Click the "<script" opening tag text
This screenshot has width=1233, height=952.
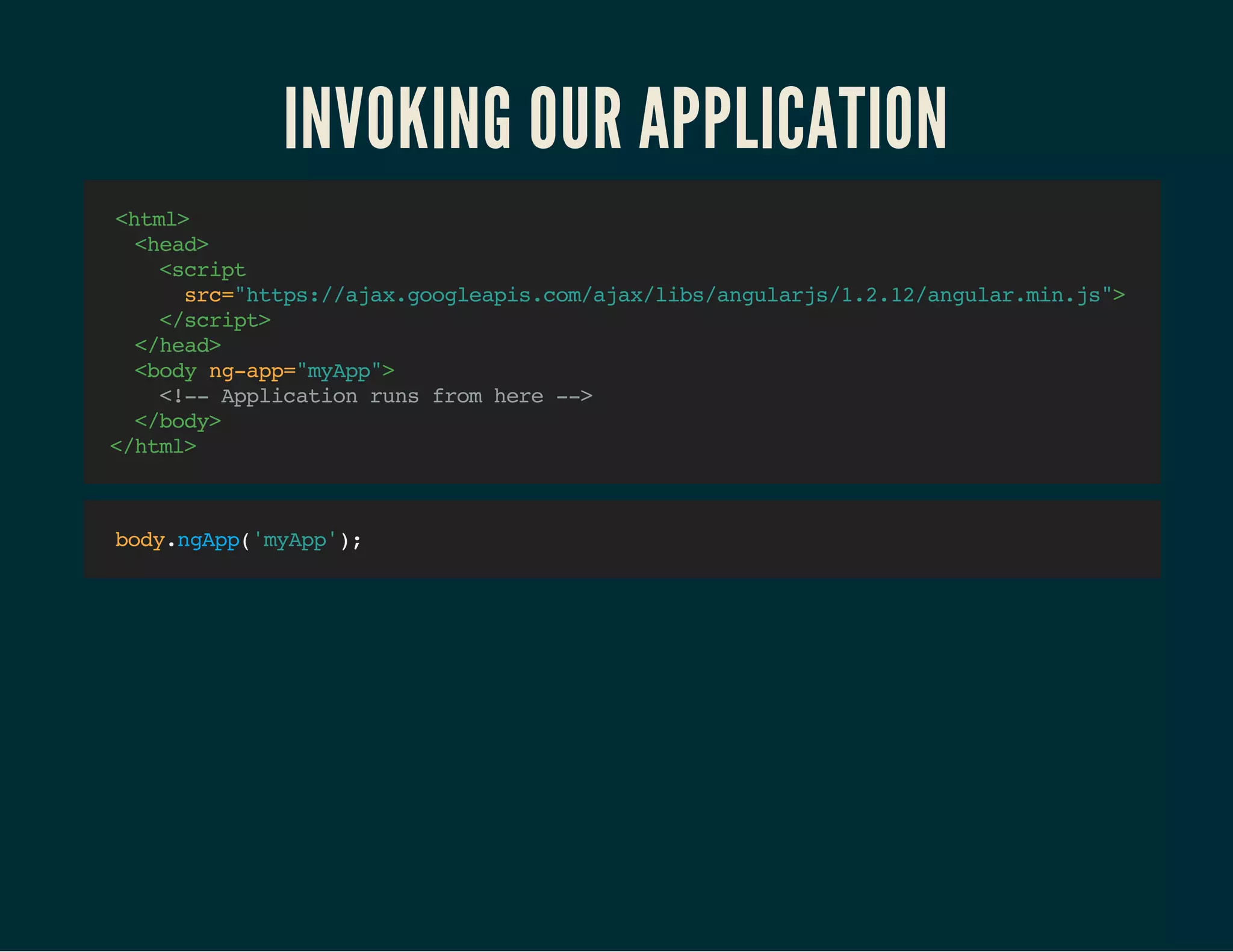202,270
